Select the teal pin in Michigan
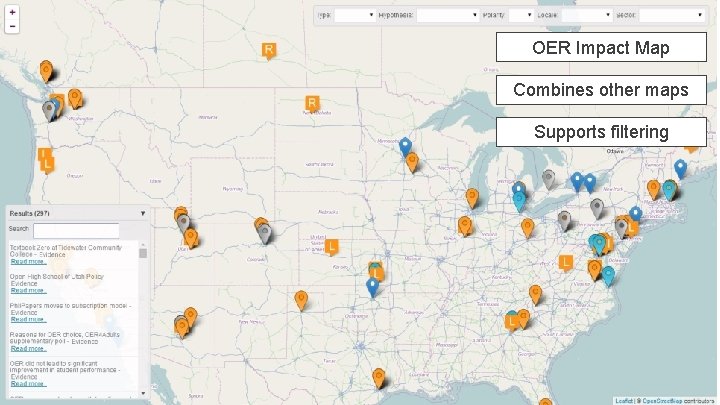720x405 pixels. pos(519,202)
